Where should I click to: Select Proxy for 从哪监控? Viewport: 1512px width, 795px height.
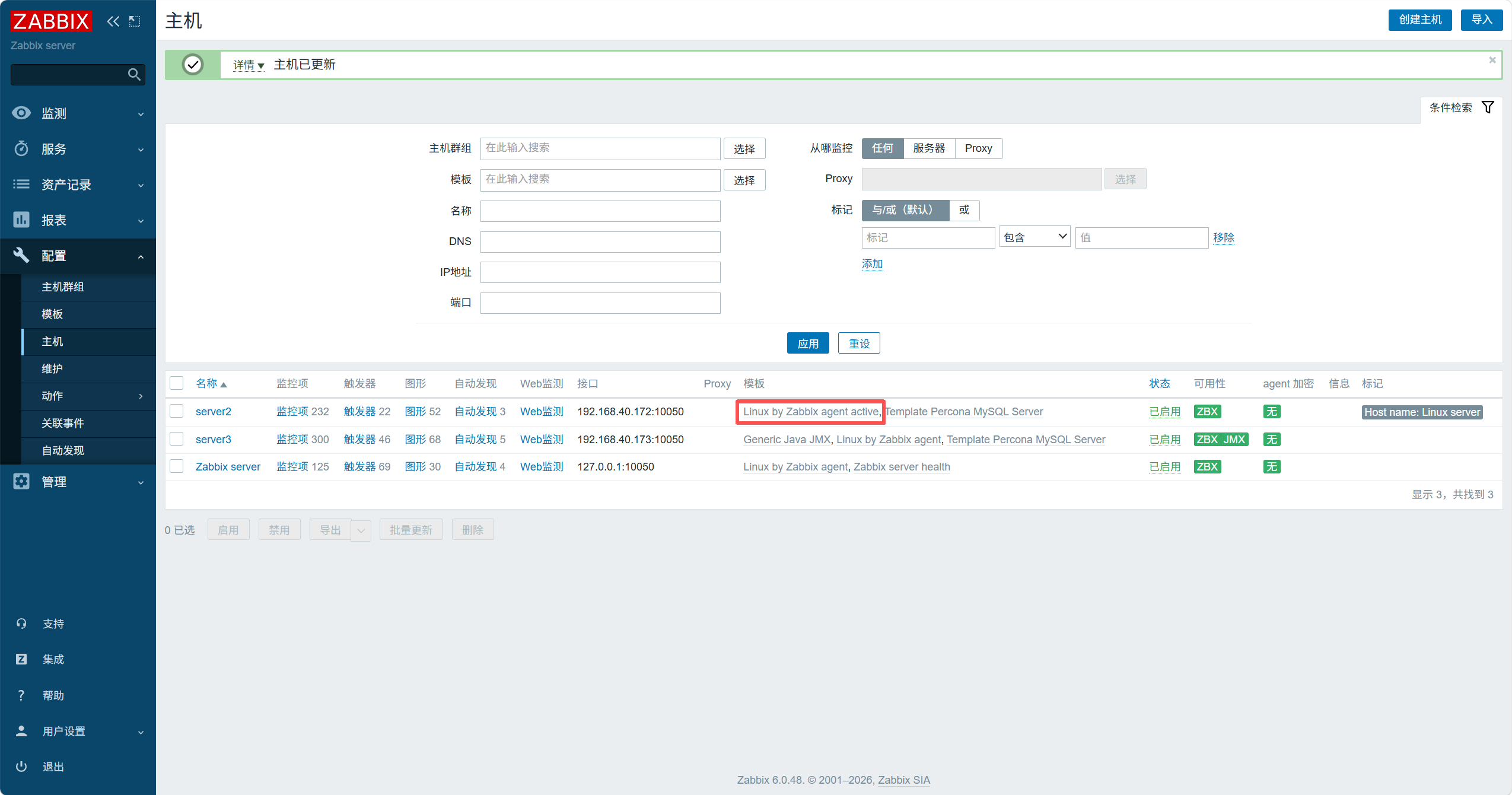tap(978, 148)
